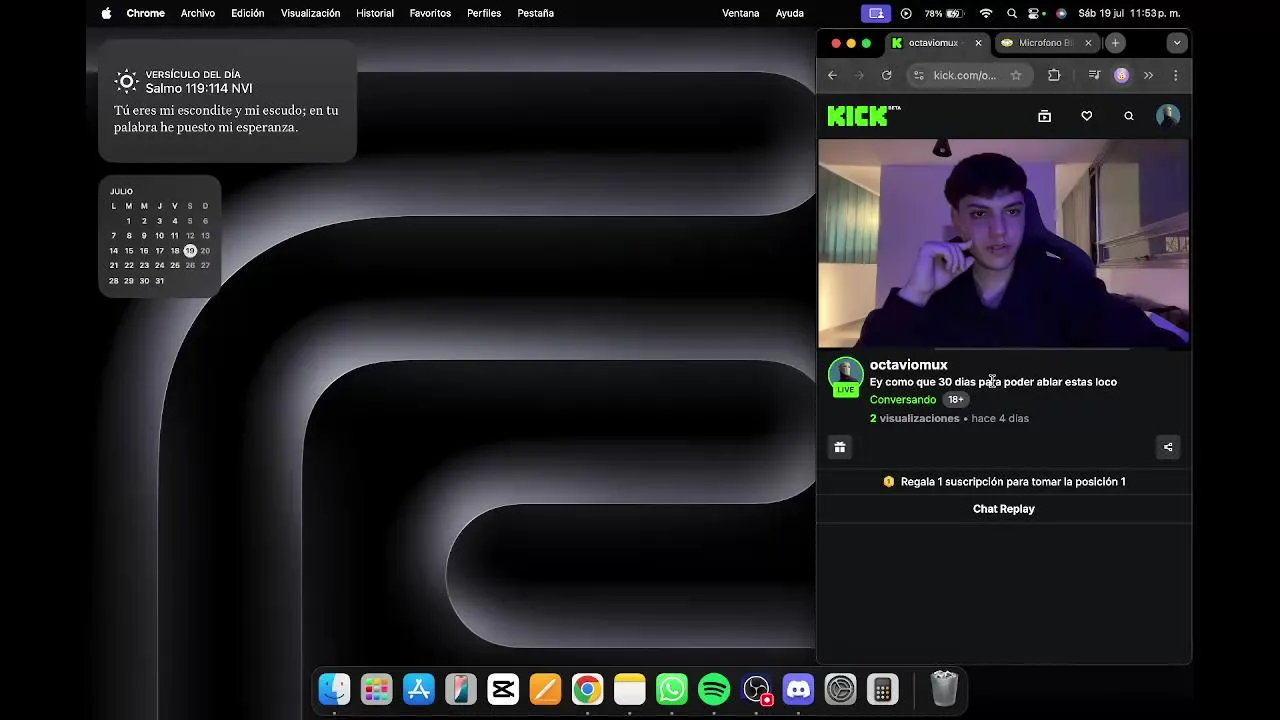Open System Settings from the Dock
Screen dimensions: 1280x720
[841, 689]
